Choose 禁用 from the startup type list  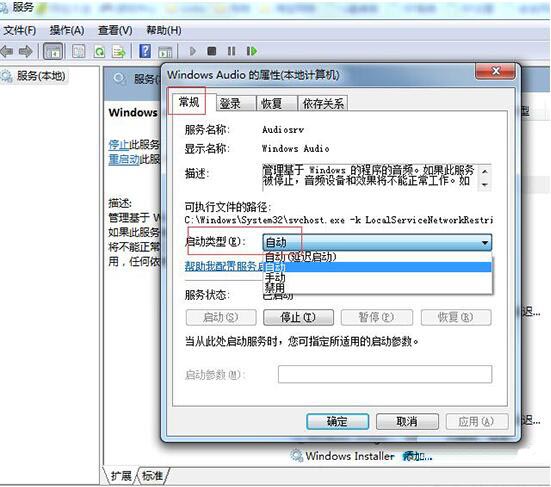[x=378, y=287]
